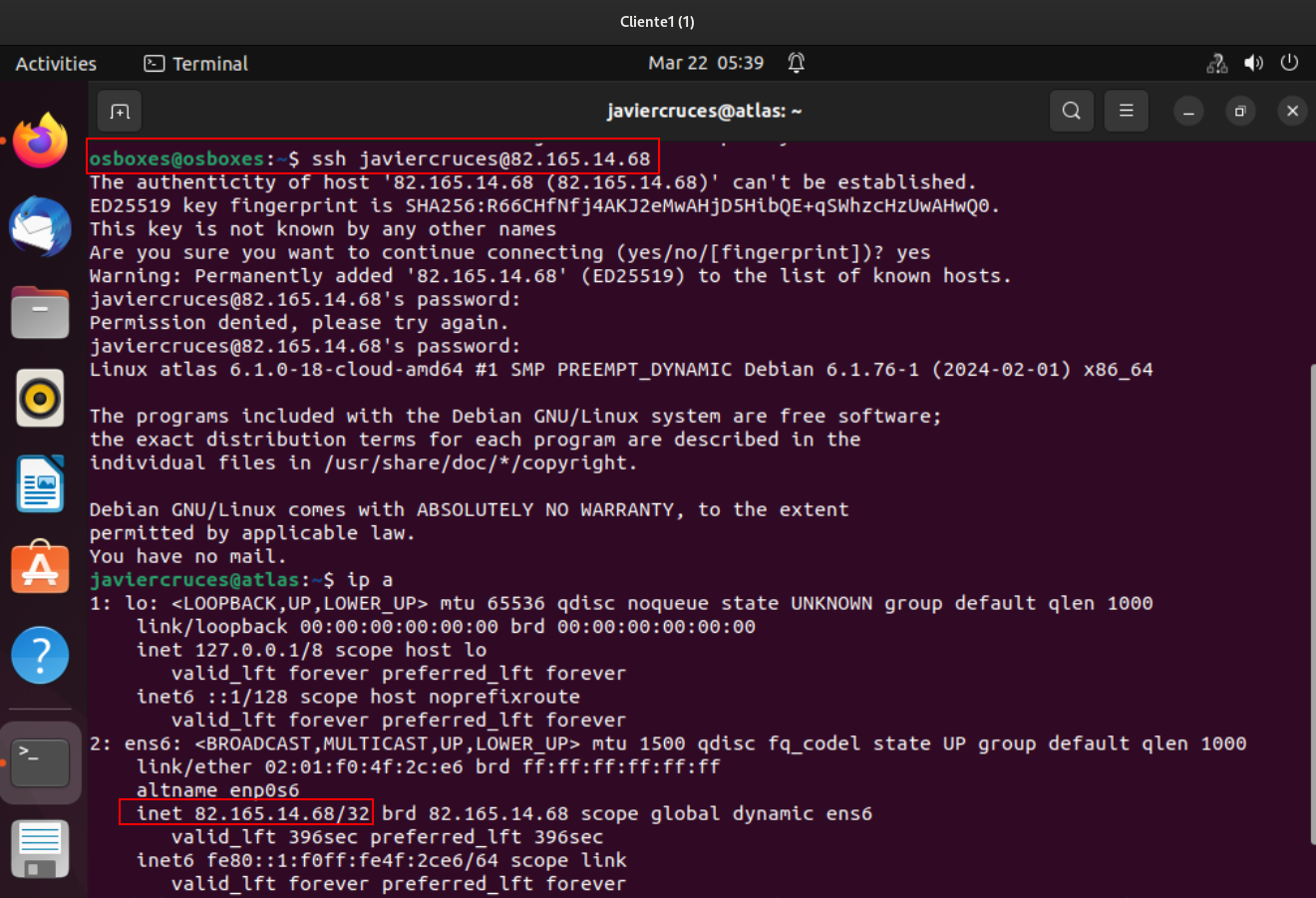Image resolution: width=1316 pixels, height=898 pixels.
Task: Click 'Permission denied, please try again.' line
Action: click(299, 323)
